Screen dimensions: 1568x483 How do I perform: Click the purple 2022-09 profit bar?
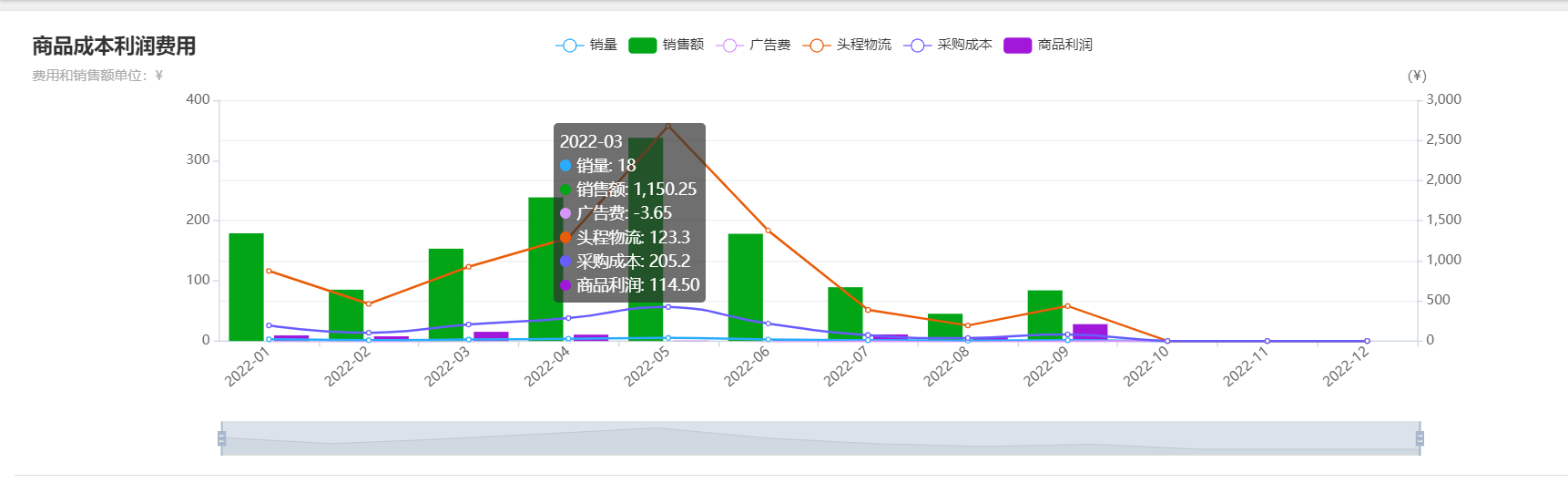1090,333
